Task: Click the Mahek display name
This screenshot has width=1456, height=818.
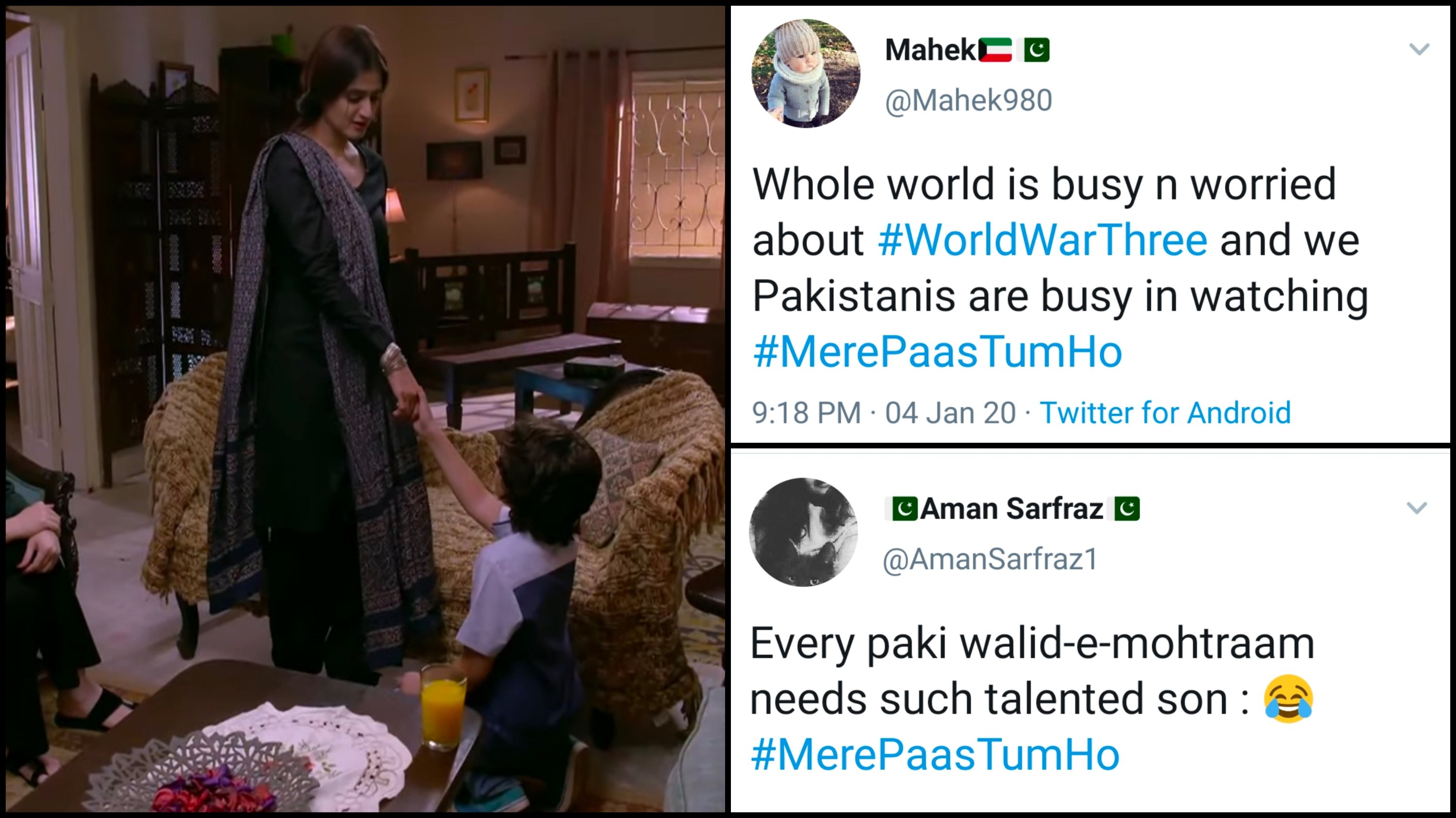Action: point(931,49)
